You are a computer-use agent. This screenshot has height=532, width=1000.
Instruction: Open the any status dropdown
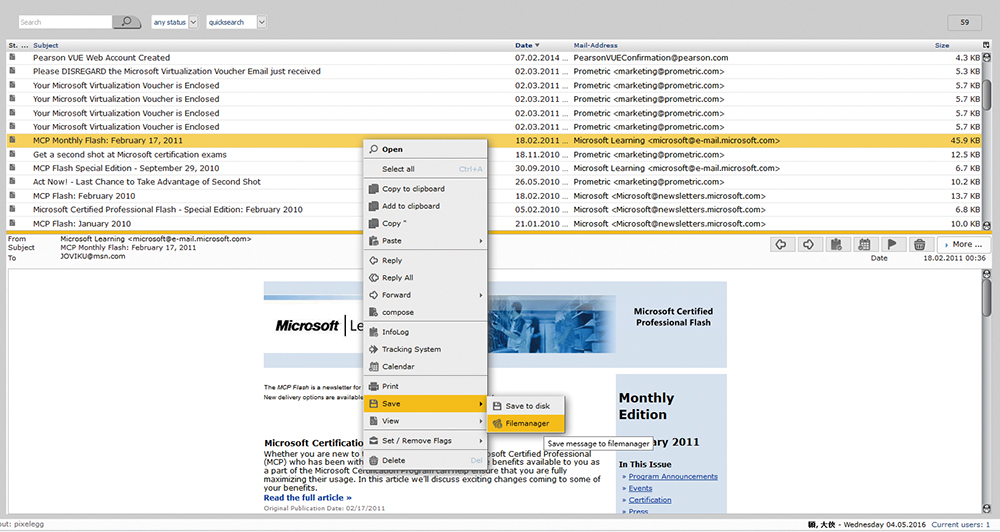pyautogui.click(x=175, y=22)
